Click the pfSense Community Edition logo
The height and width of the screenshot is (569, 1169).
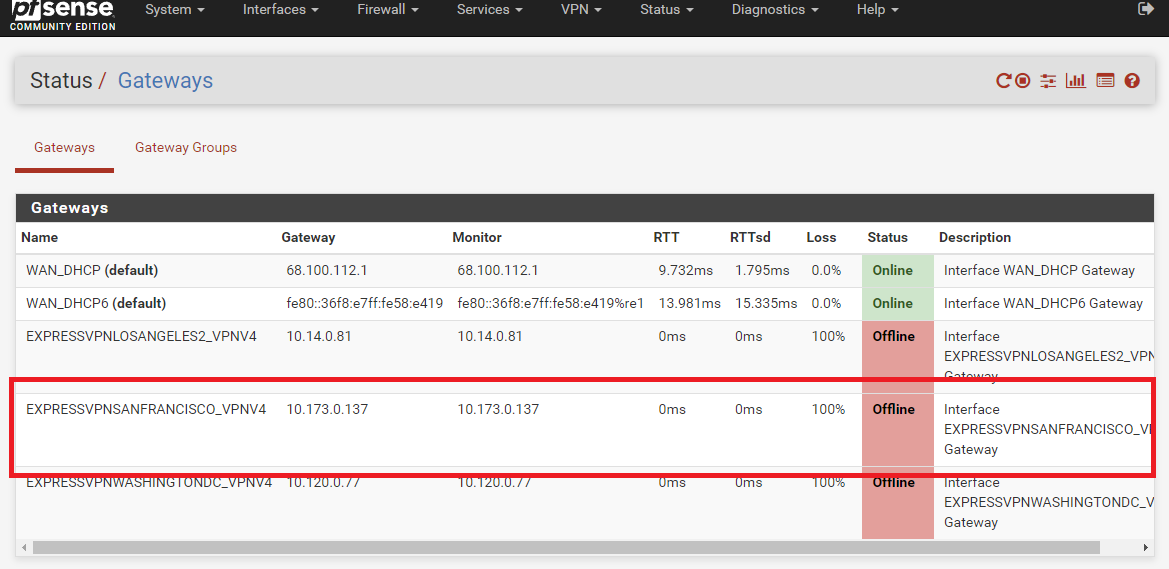[63, 15]
